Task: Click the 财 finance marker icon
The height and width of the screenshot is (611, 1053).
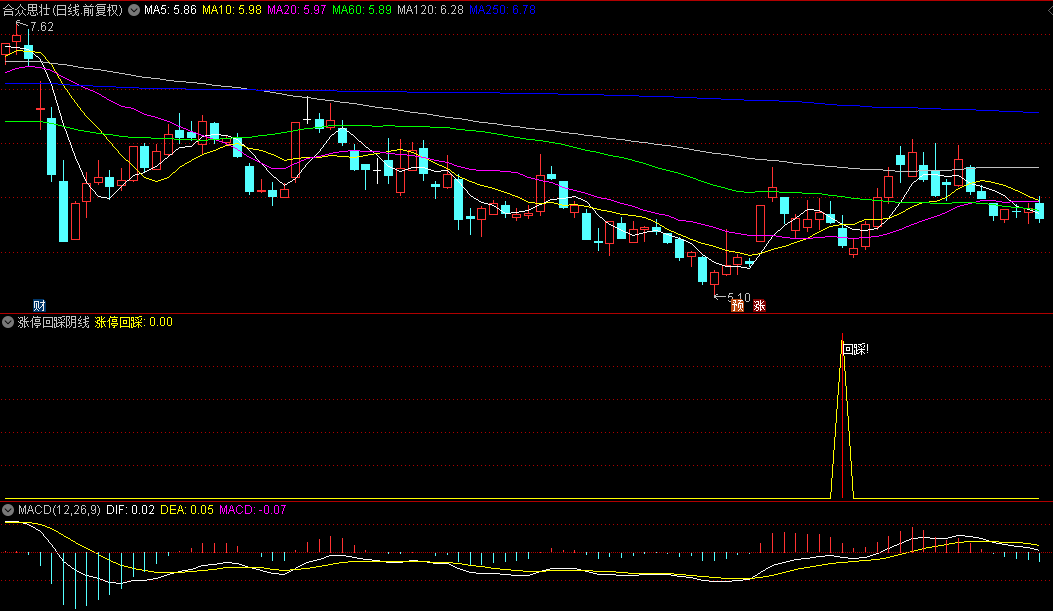Action: (x=40, y=306)
